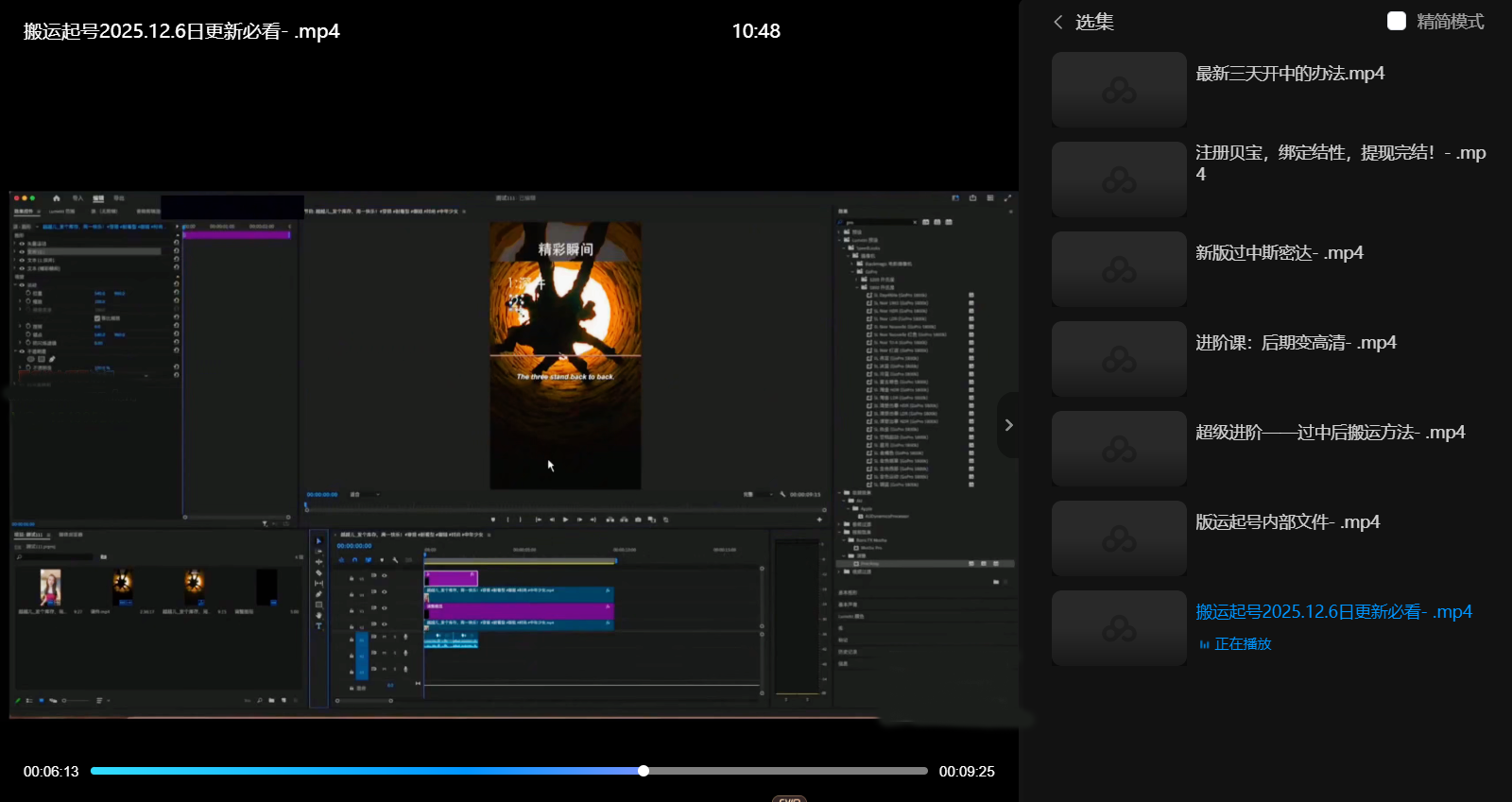Click the Home icon in Premiere header

pos(57,198)
